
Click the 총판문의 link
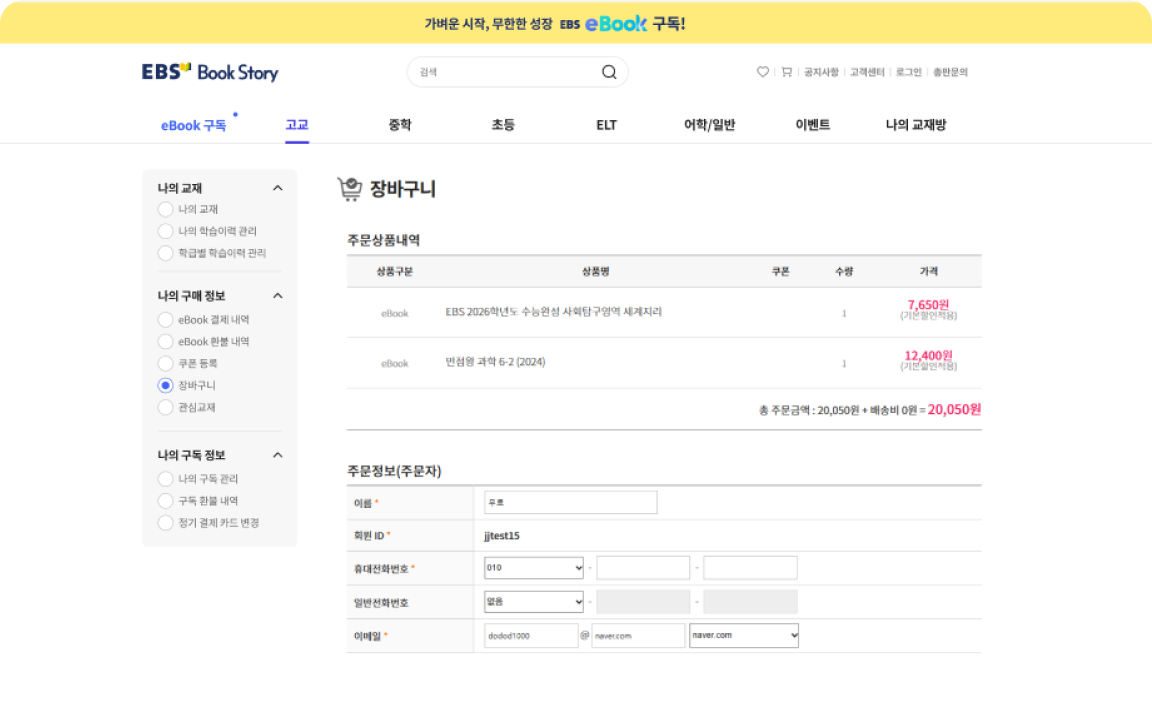click(950, 72)
